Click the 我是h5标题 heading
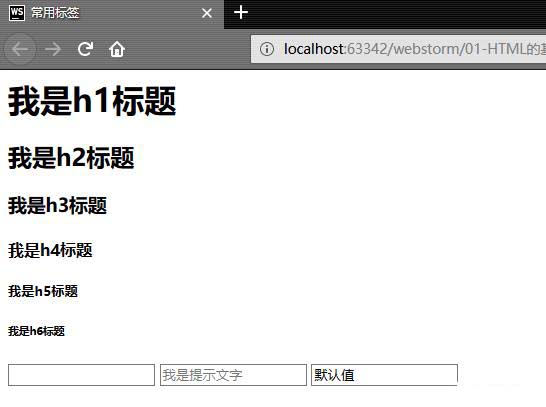This screenshot has height=407, width=546. pos(43,291)
